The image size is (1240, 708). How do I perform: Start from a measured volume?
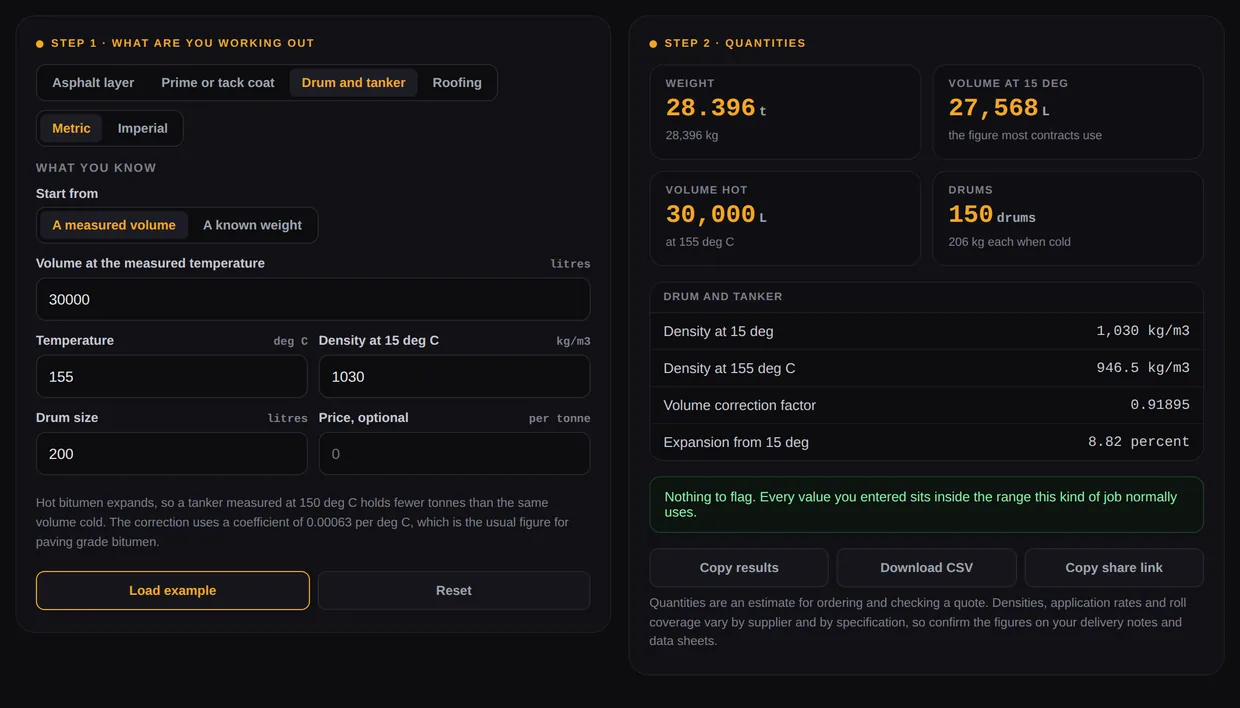[x=114, y=225]
